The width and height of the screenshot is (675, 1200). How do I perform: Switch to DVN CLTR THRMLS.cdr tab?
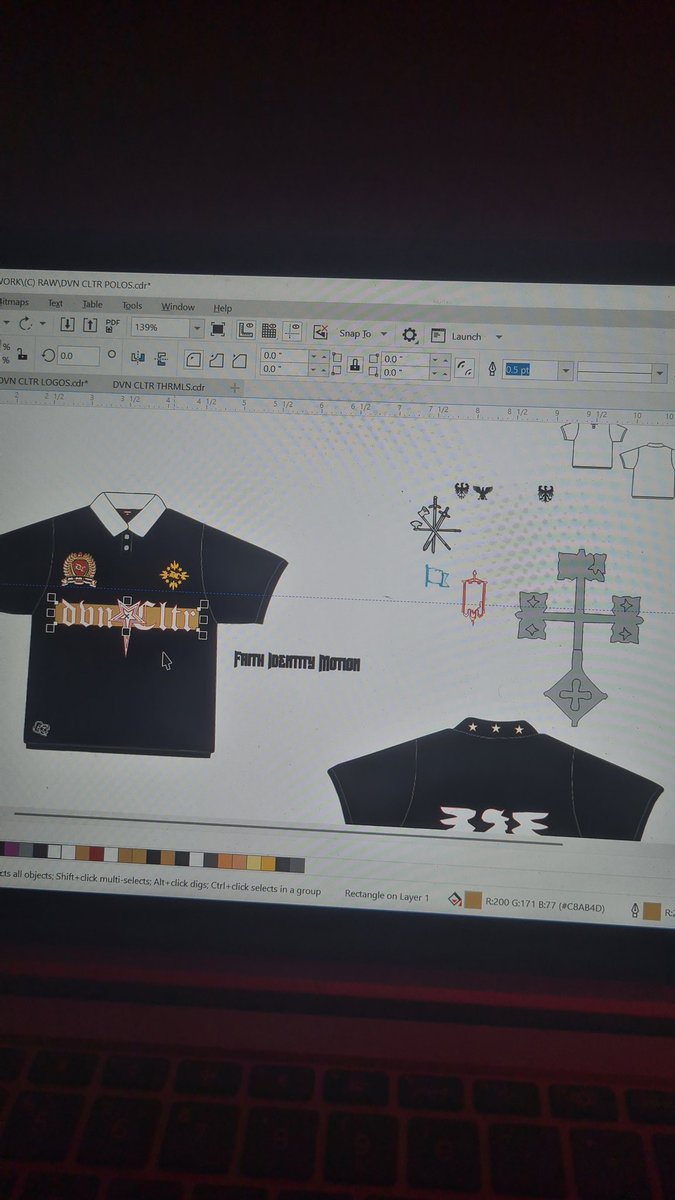click(158, 386)
